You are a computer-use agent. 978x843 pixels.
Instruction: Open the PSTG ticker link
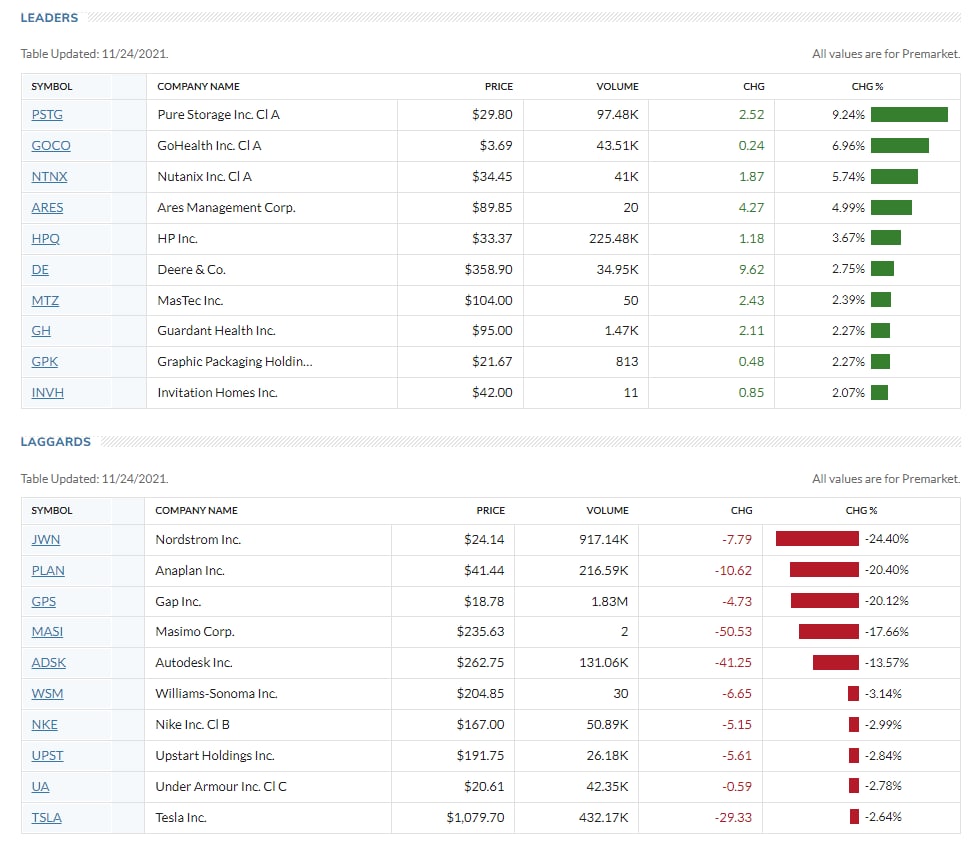pos(47,115)
